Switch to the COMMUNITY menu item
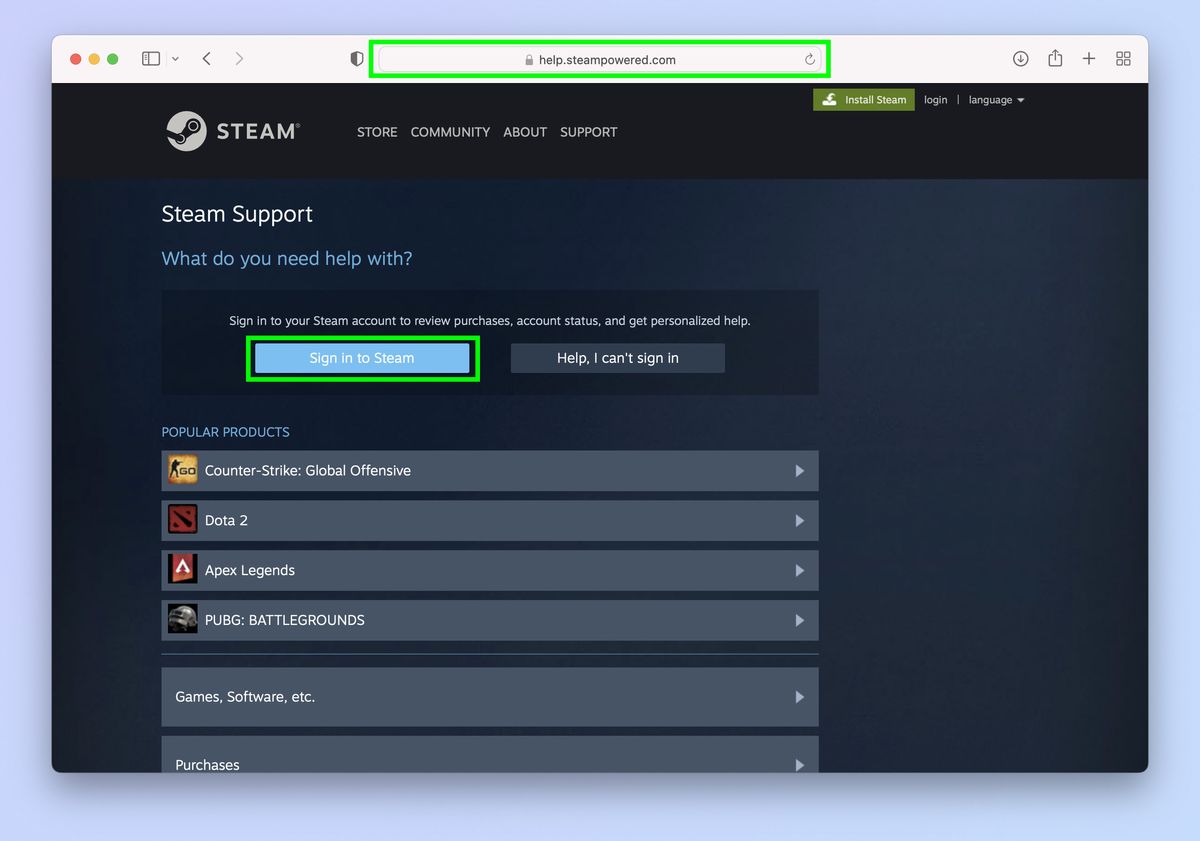Viewport: 1200px width, 841px height. coord(450,131)
